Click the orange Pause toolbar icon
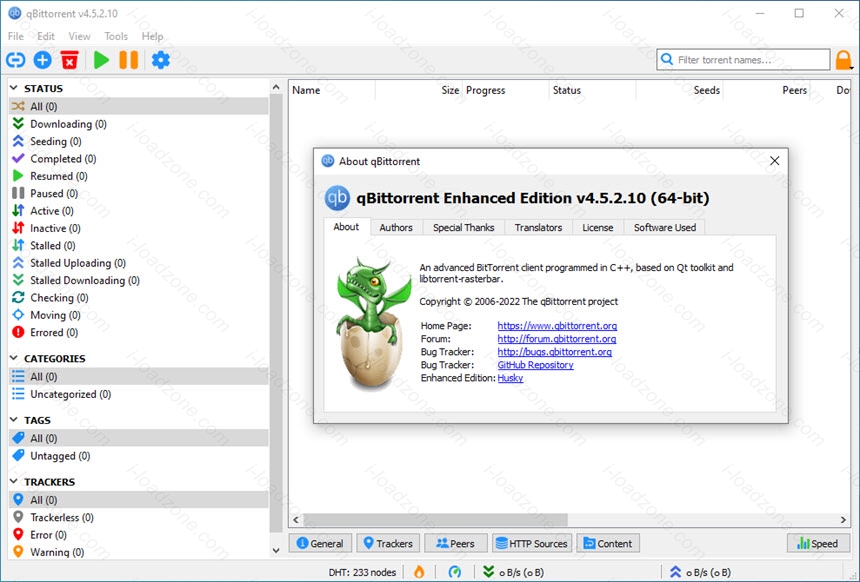The image size is (860, 582). tap(129, 60)
